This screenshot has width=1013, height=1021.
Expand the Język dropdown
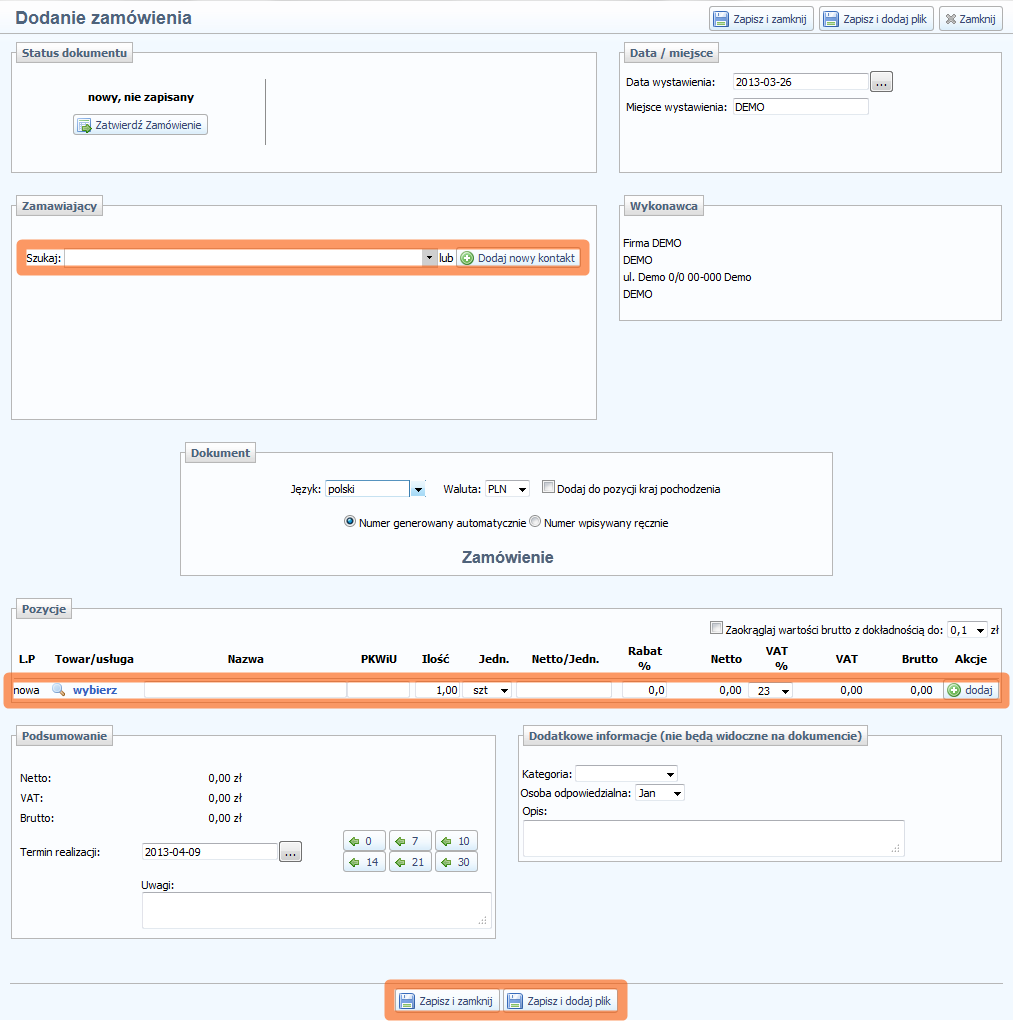tap(418, 489)
